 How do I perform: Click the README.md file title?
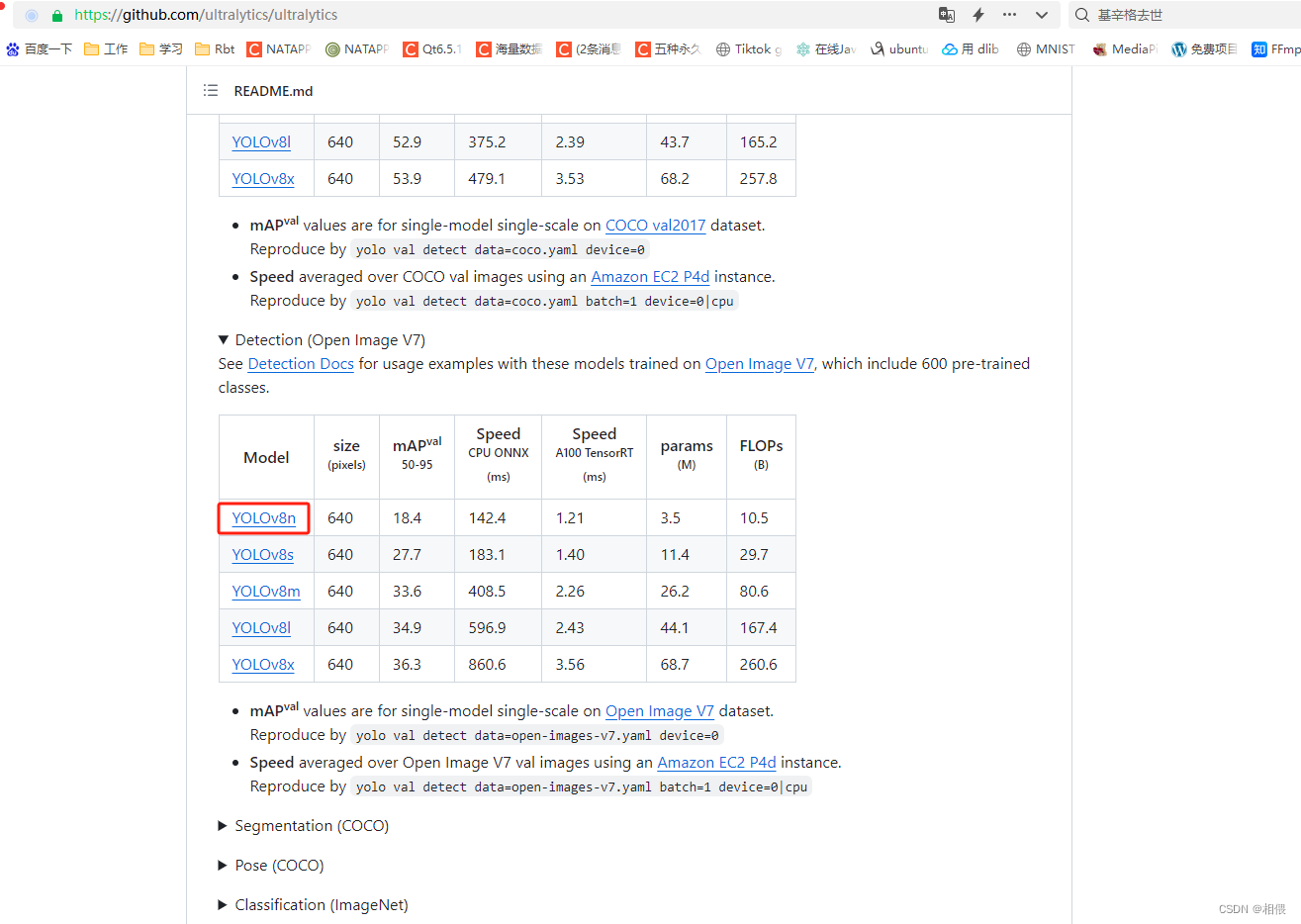point(273,90)
